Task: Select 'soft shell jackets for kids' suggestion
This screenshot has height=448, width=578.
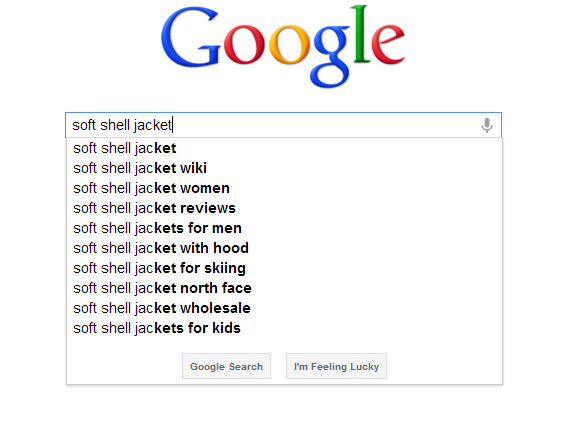Action: [284, 328]
